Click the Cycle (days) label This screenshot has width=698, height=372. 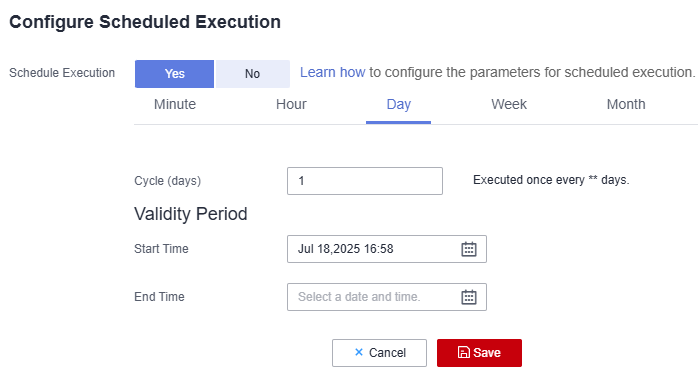(x=168, y=181)
